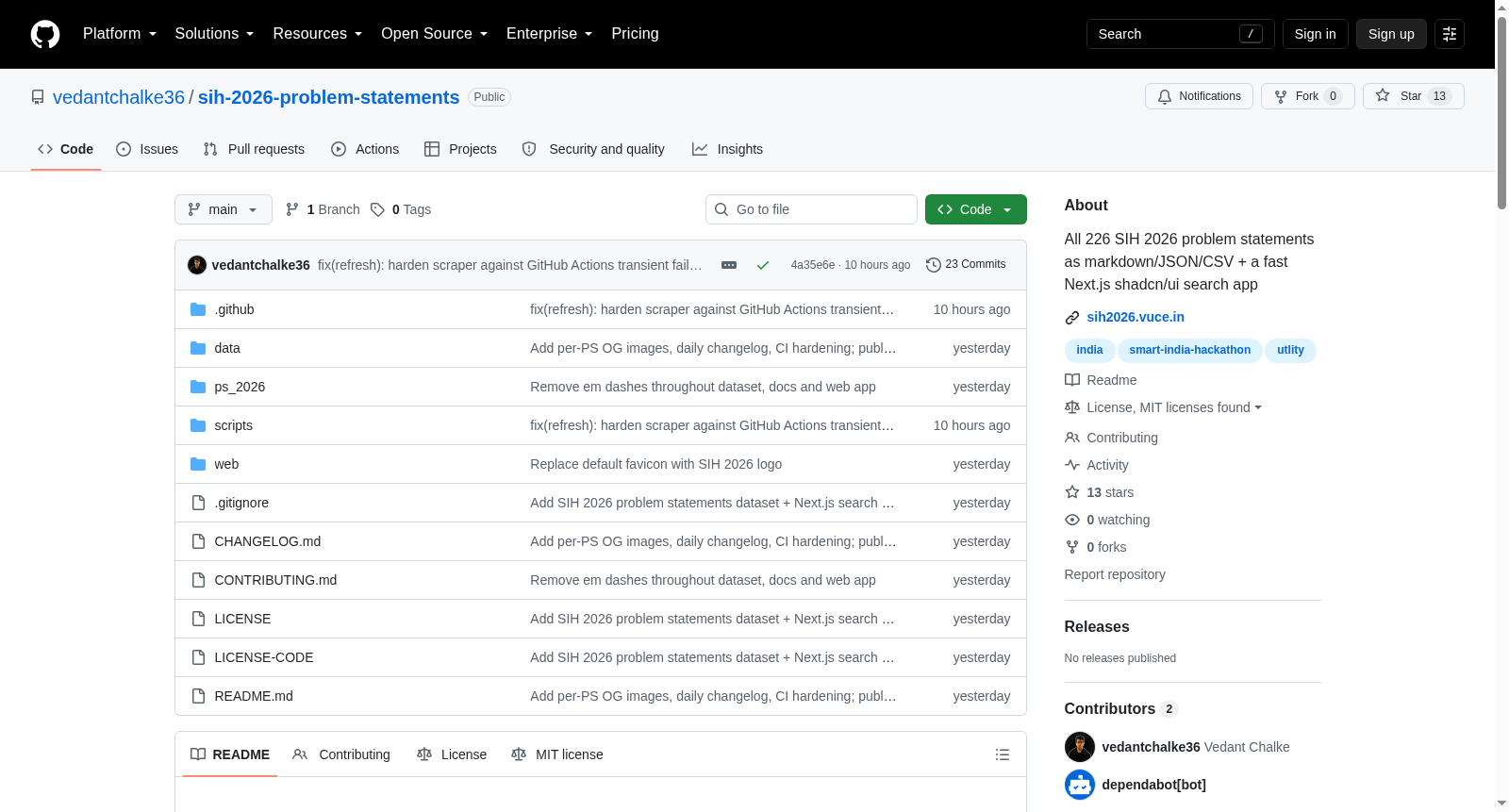Open the india topic tag
This screenshot has height=812, width=1509.
tap(1089, 350)
